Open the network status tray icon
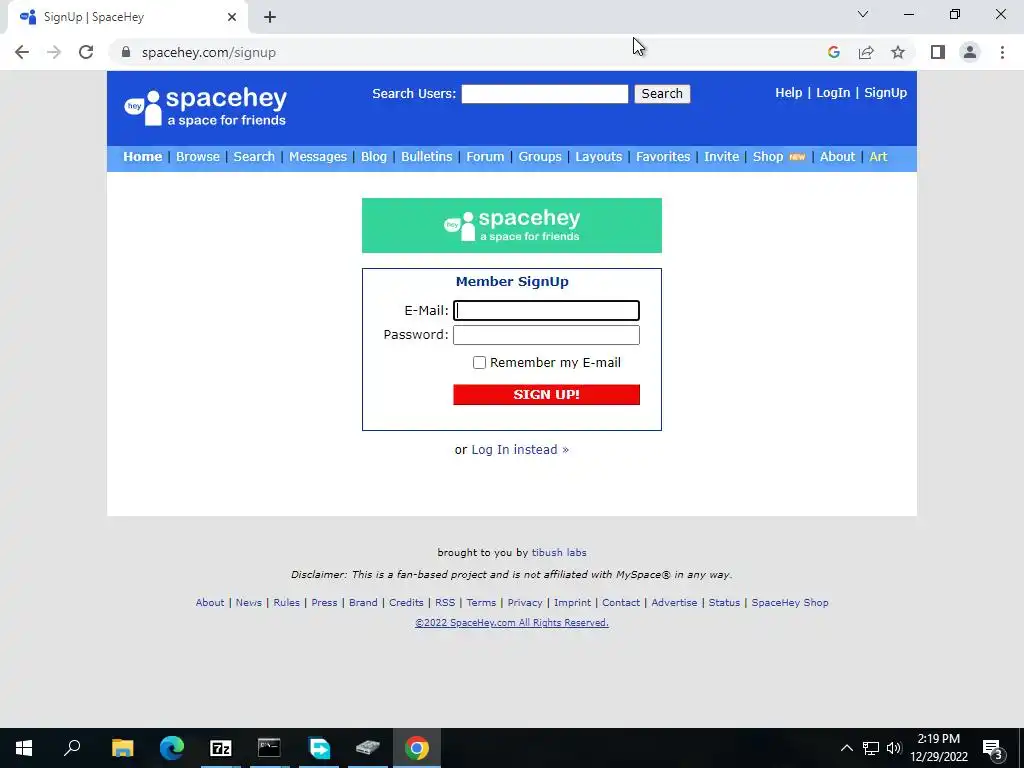 click(x=871, y=748)
